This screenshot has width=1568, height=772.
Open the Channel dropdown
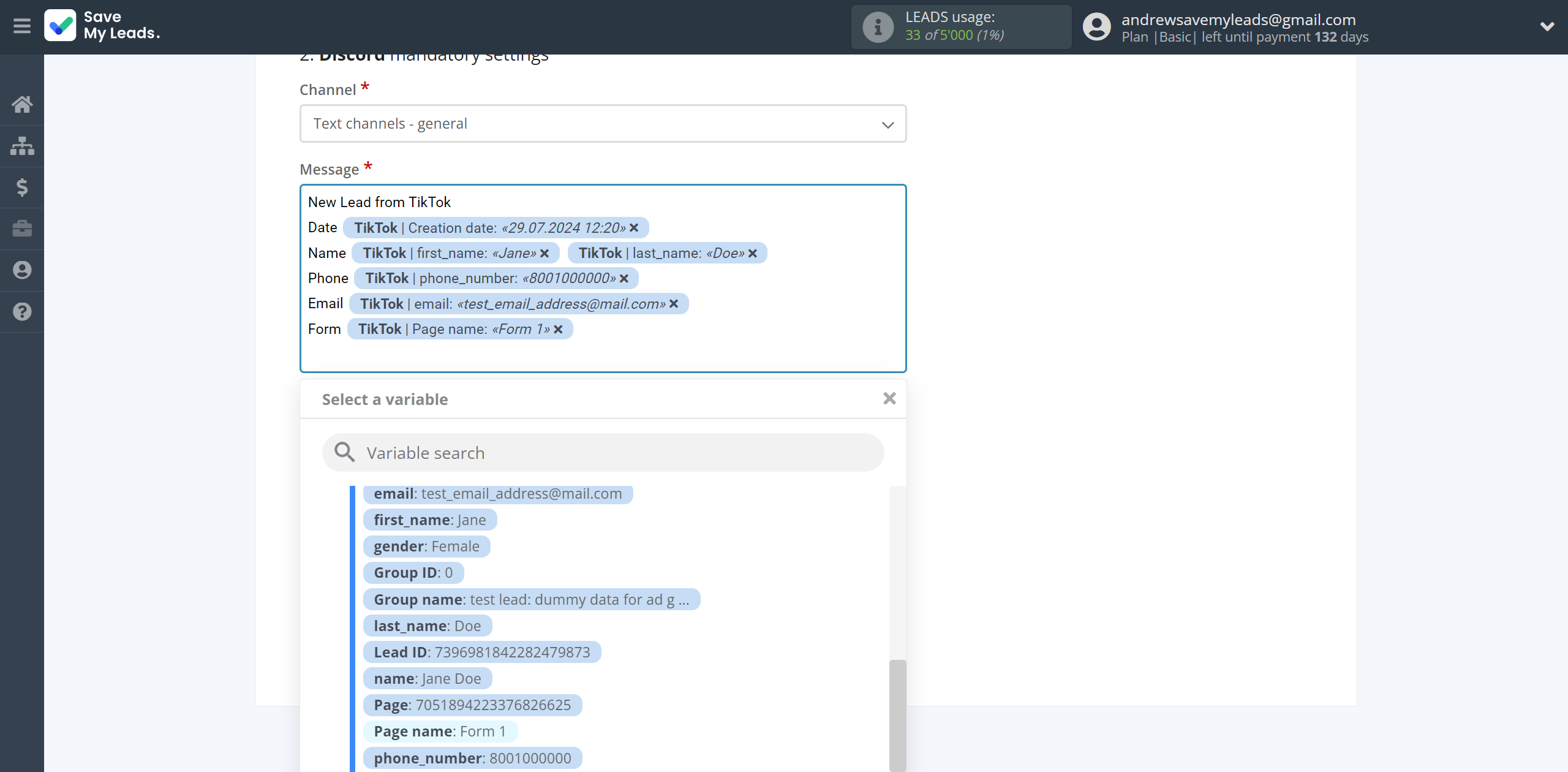(x=603, y=124)
